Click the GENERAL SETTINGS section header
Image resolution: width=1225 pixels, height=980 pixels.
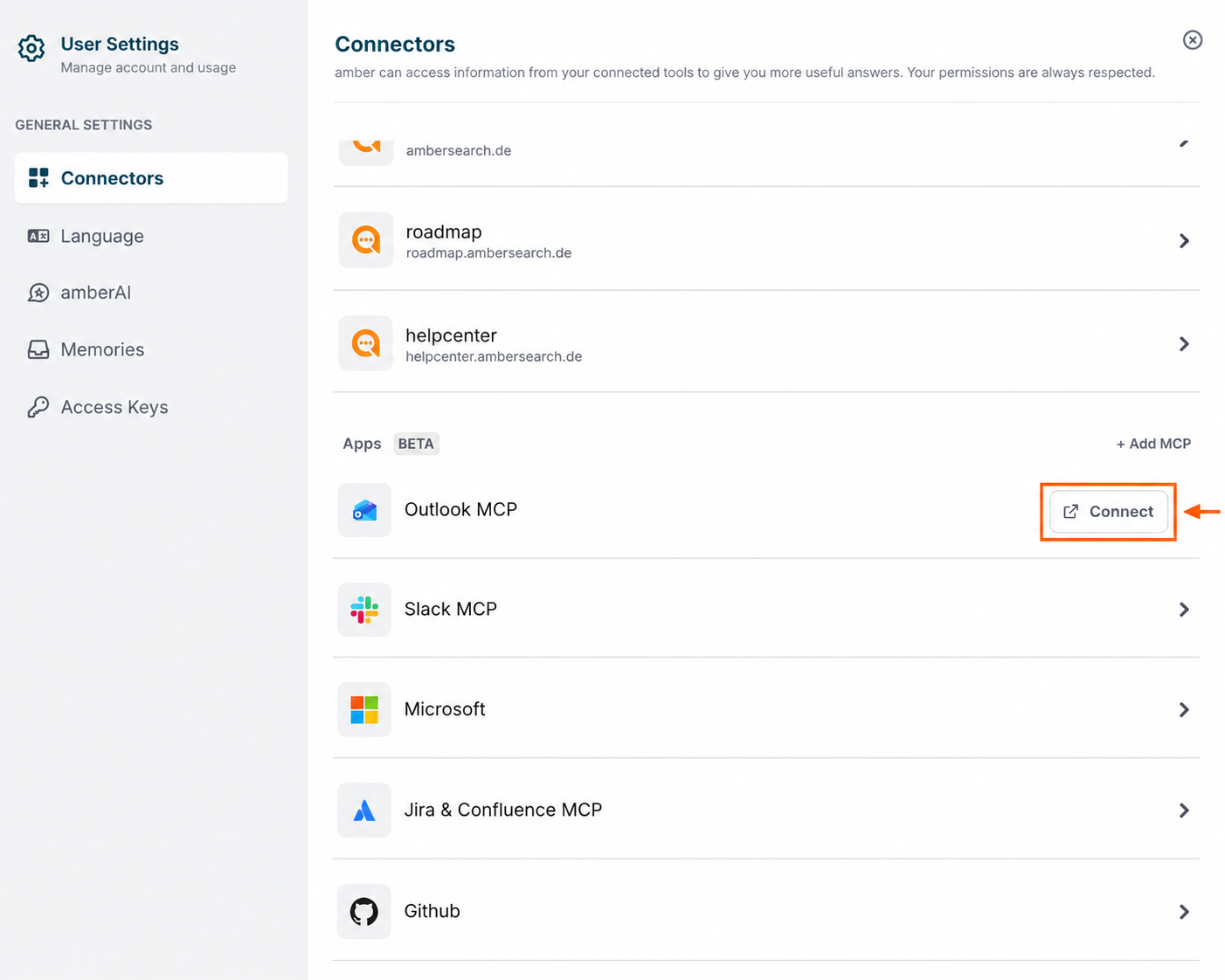pyautogui.click(x=84, y=125)
